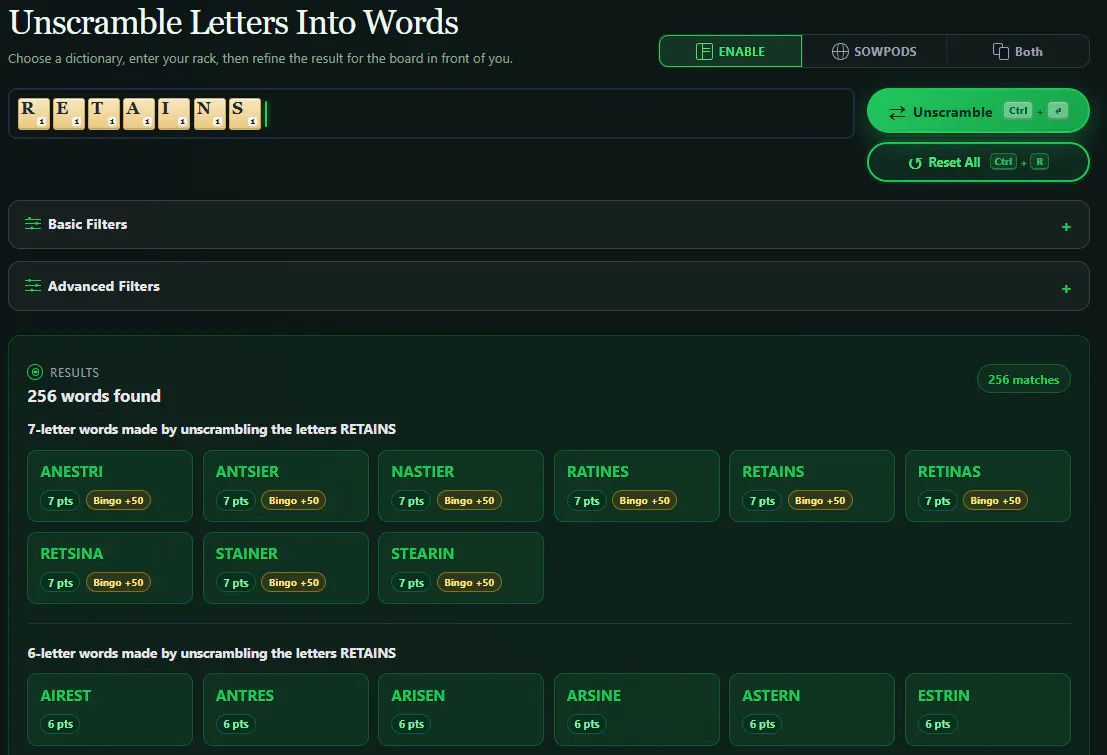The width and height of the screenshot is (1107, 755).
Task: Click the Basic Filters sliders icon
Action: [x=32, y=224]
